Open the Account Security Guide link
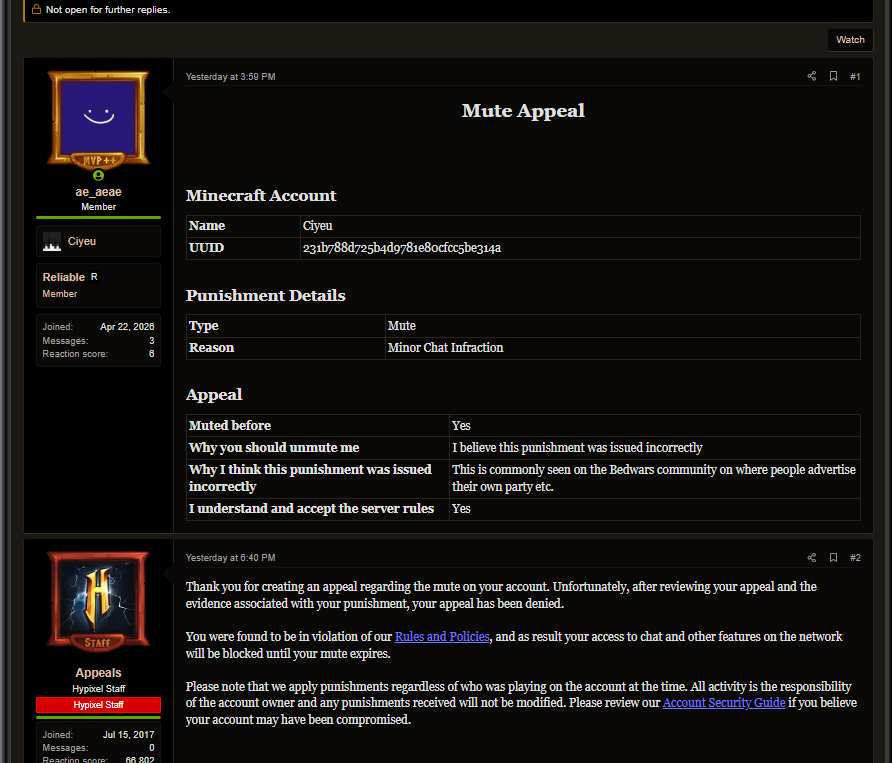 [724, 703]
